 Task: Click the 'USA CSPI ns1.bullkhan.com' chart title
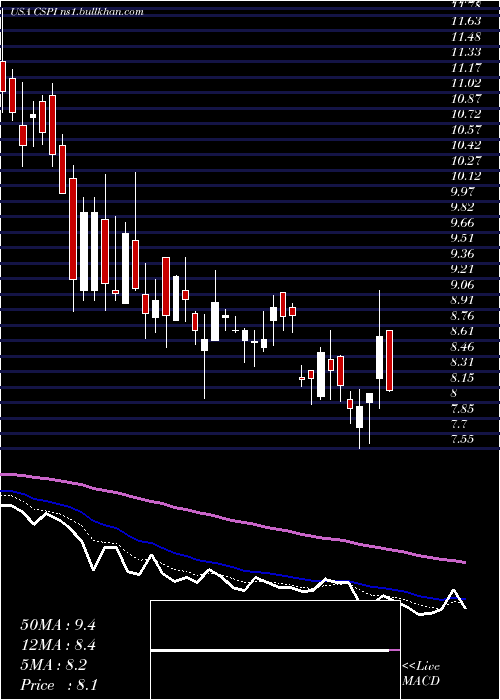(75, 12)
